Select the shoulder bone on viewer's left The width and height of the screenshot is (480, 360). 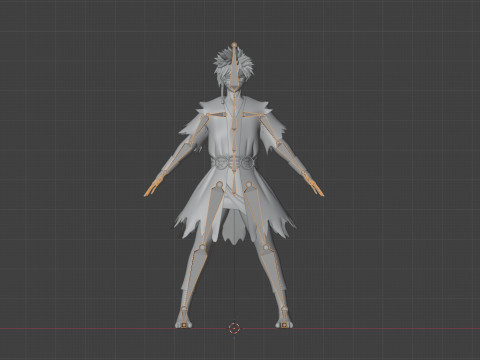217,115
